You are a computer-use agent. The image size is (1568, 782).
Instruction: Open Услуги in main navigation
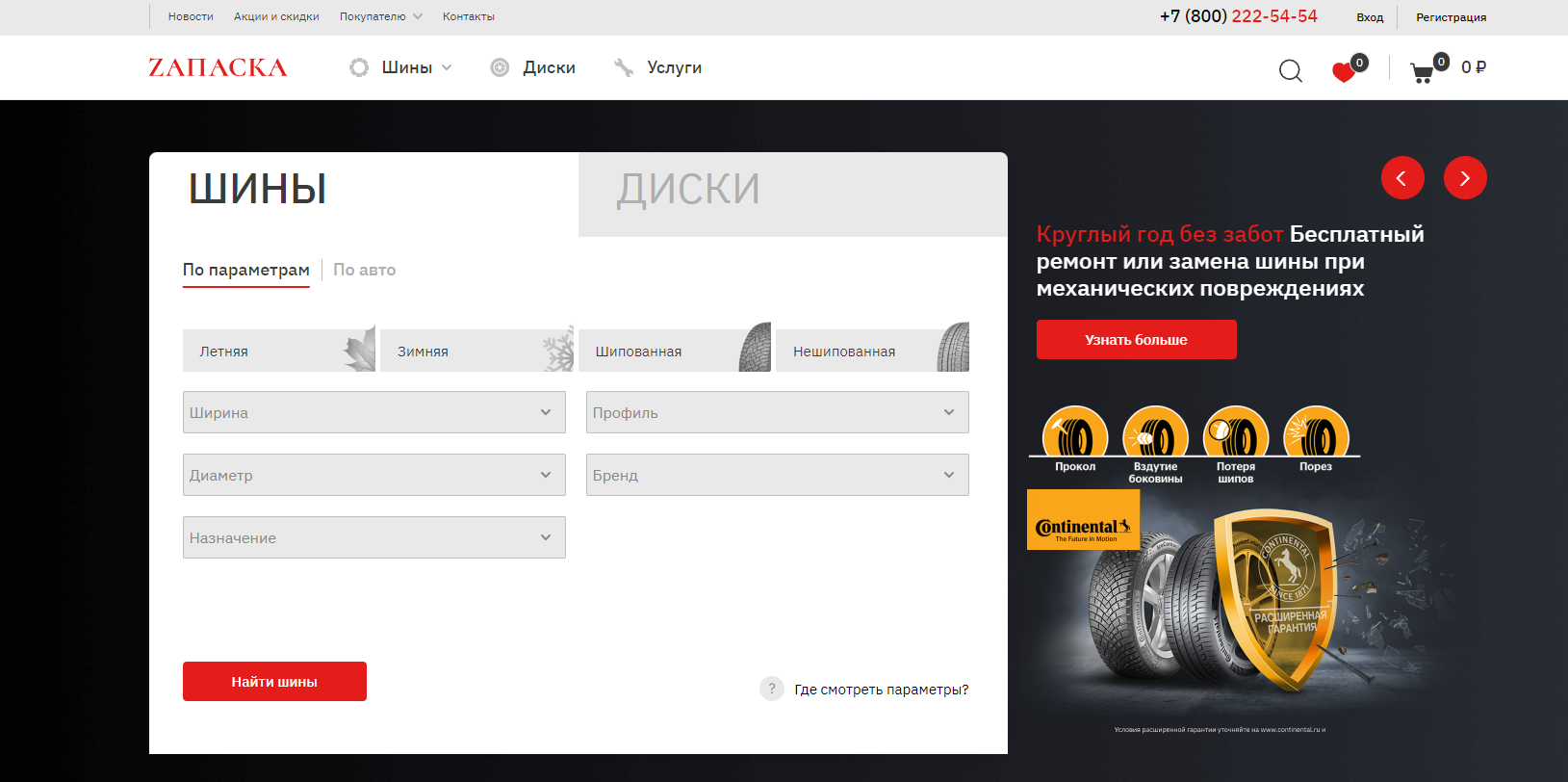coord(675,67)
